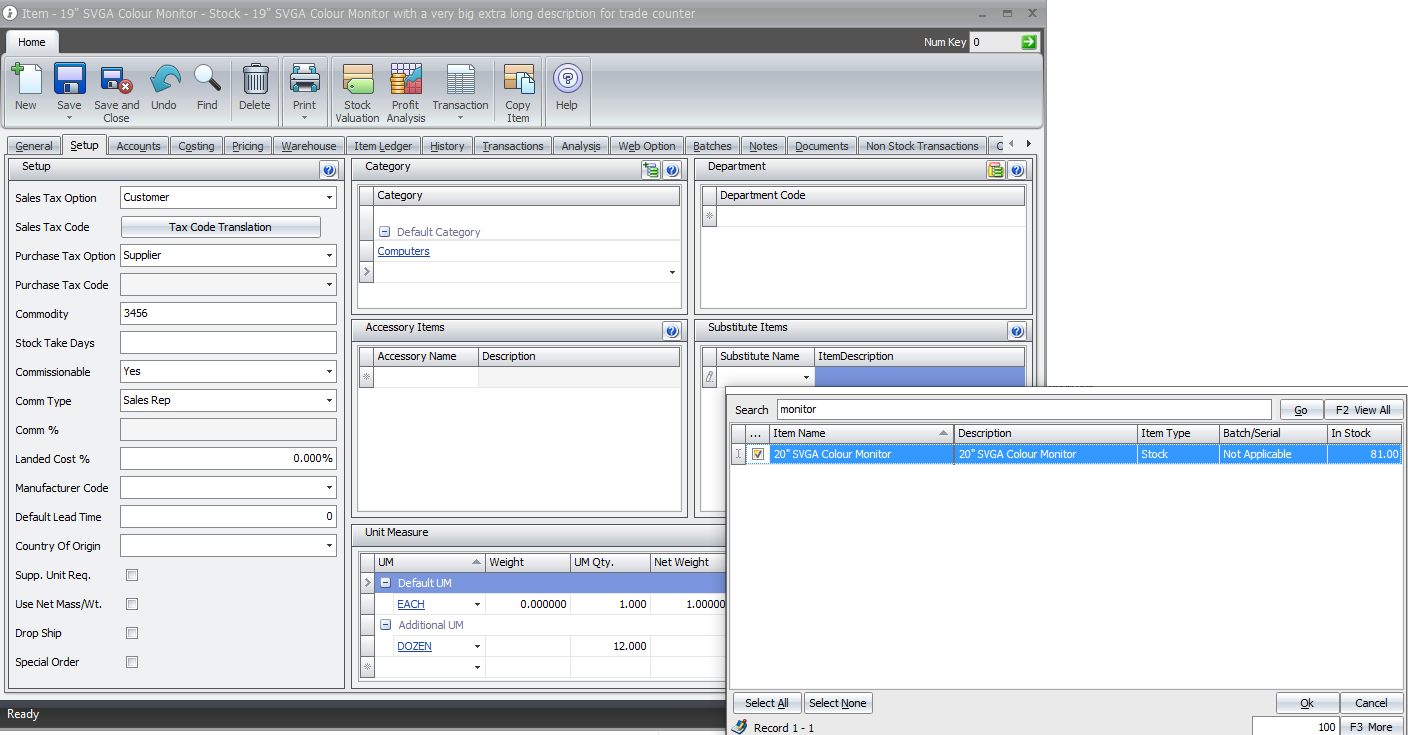Open help for the Category panel
Image resolution: width=1408 pixels, height=735 pixels.
pos(672,171)
